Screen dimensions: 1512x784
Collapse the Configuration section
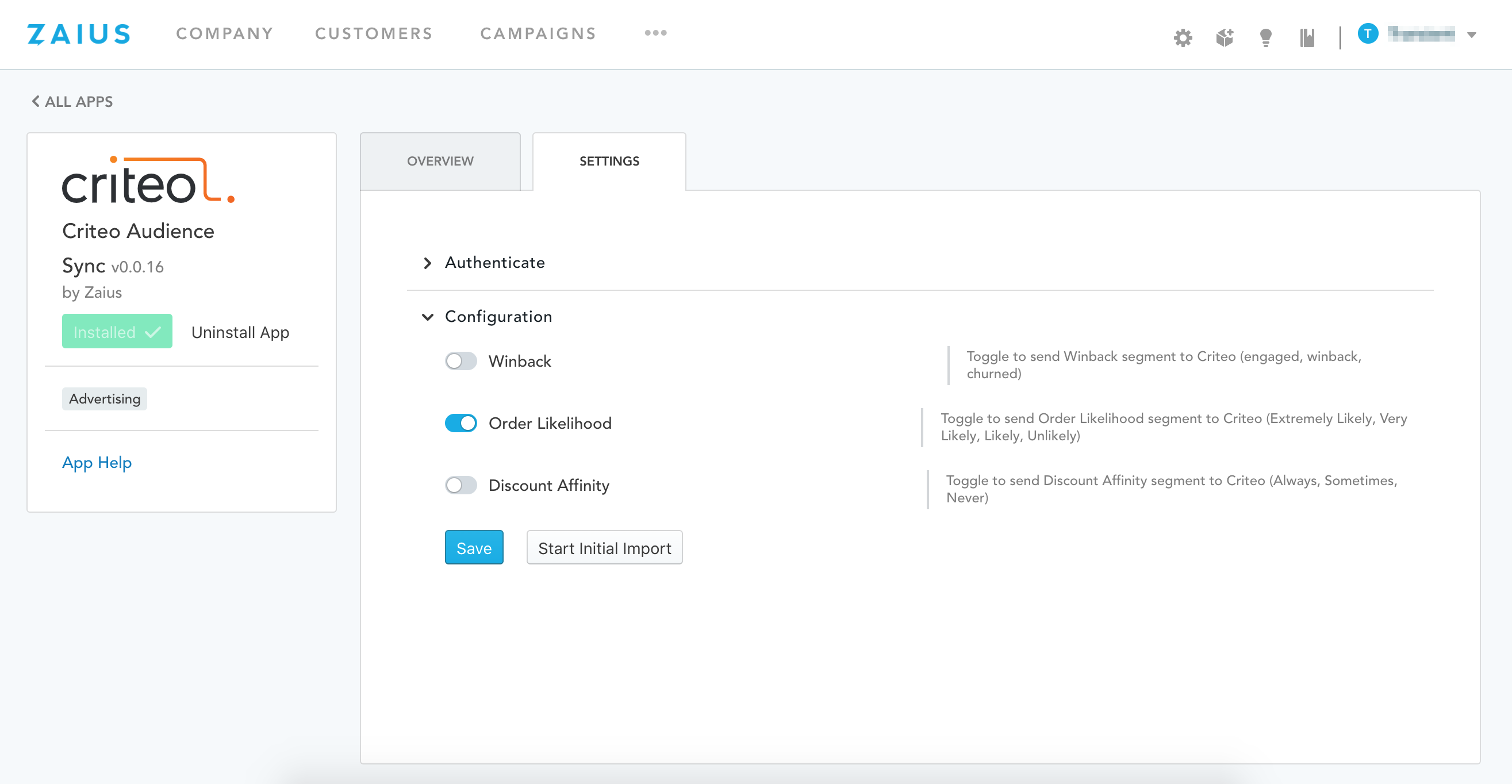[x=486, y=316]
